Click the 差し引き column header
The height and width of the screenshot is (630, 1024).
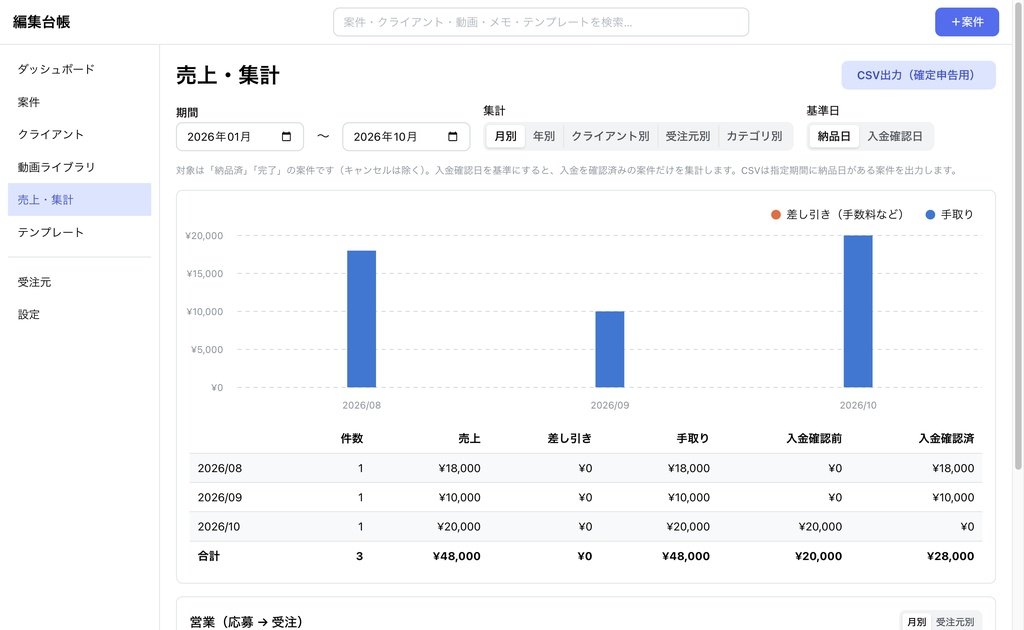coord(569,439)
